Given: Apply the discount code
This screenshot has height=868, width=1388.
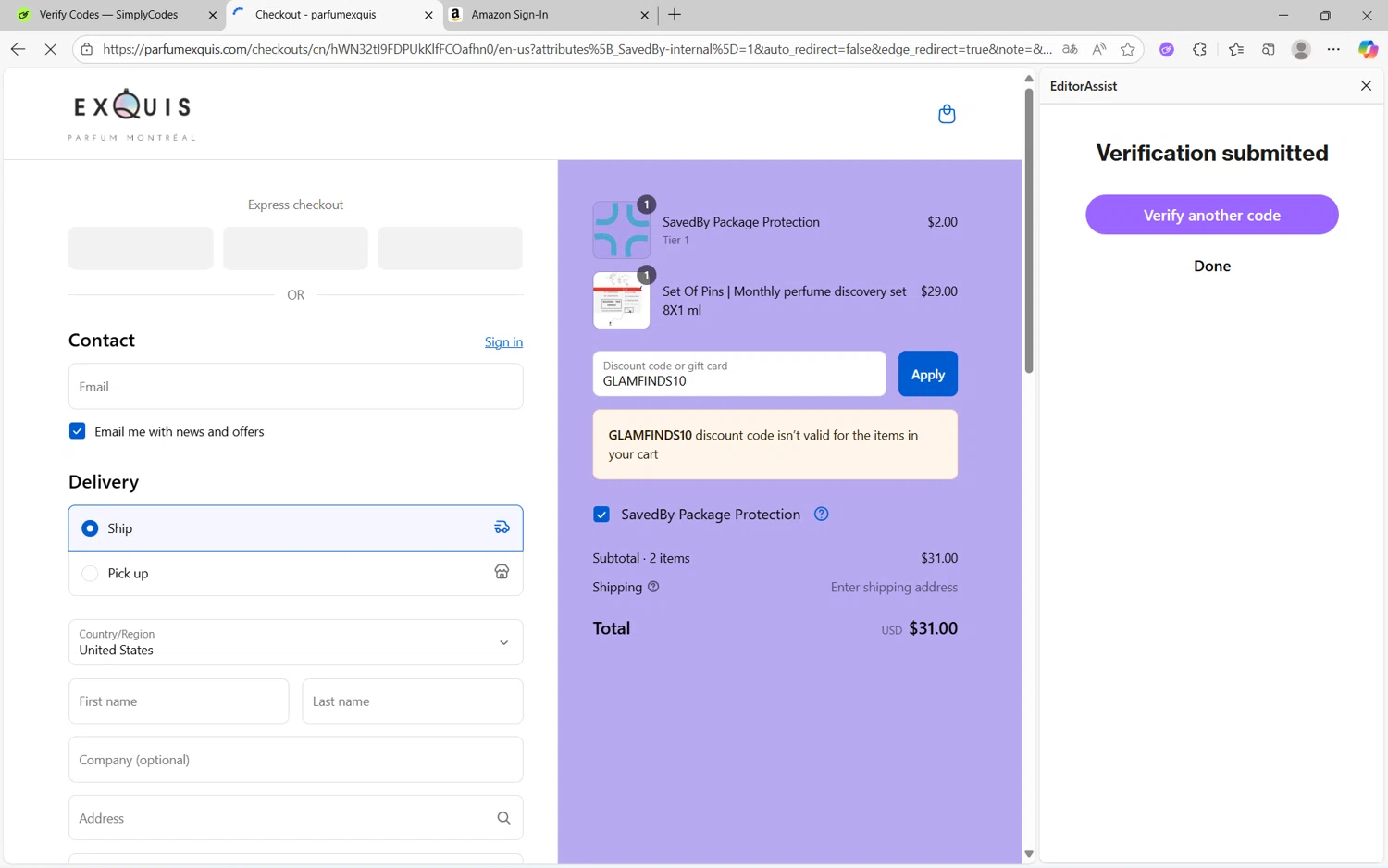Looking at the screenshot, I should 927,374.
